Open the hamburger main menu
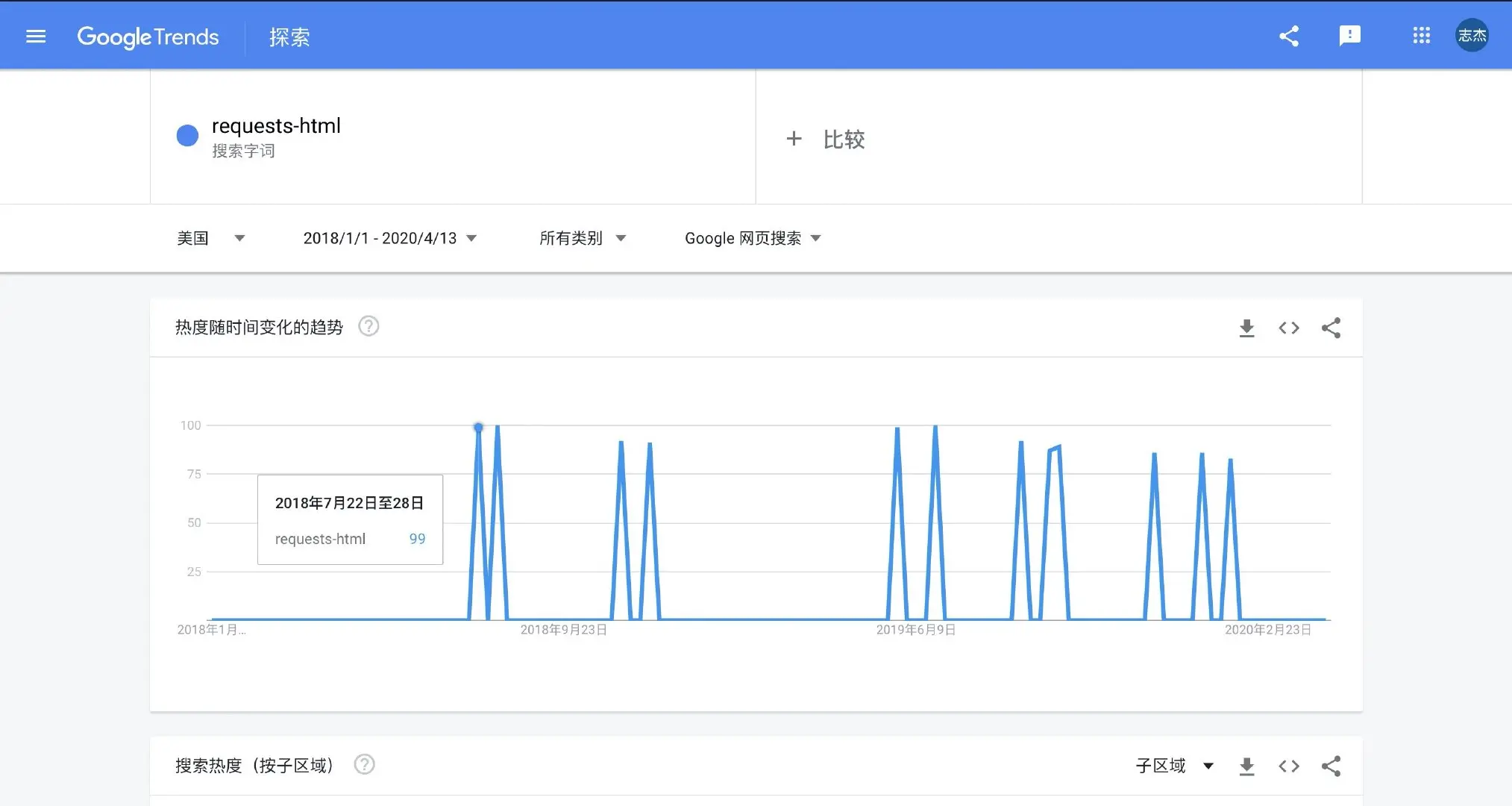This screenshot has height=806, width=1512. [x=36, y=36]
